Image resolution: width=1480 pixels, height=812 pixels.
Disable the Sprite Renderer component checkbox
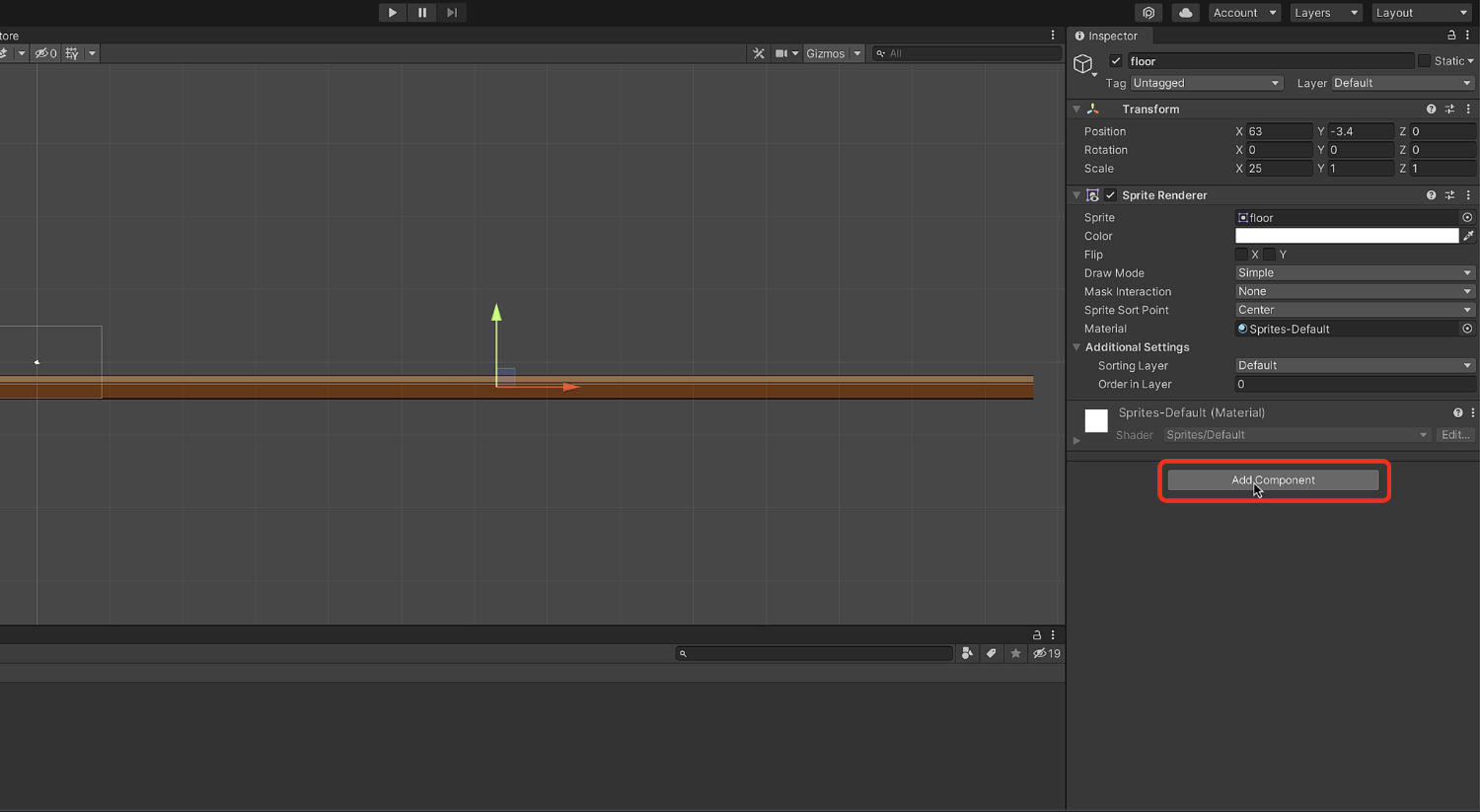(x=1110, y=195)
